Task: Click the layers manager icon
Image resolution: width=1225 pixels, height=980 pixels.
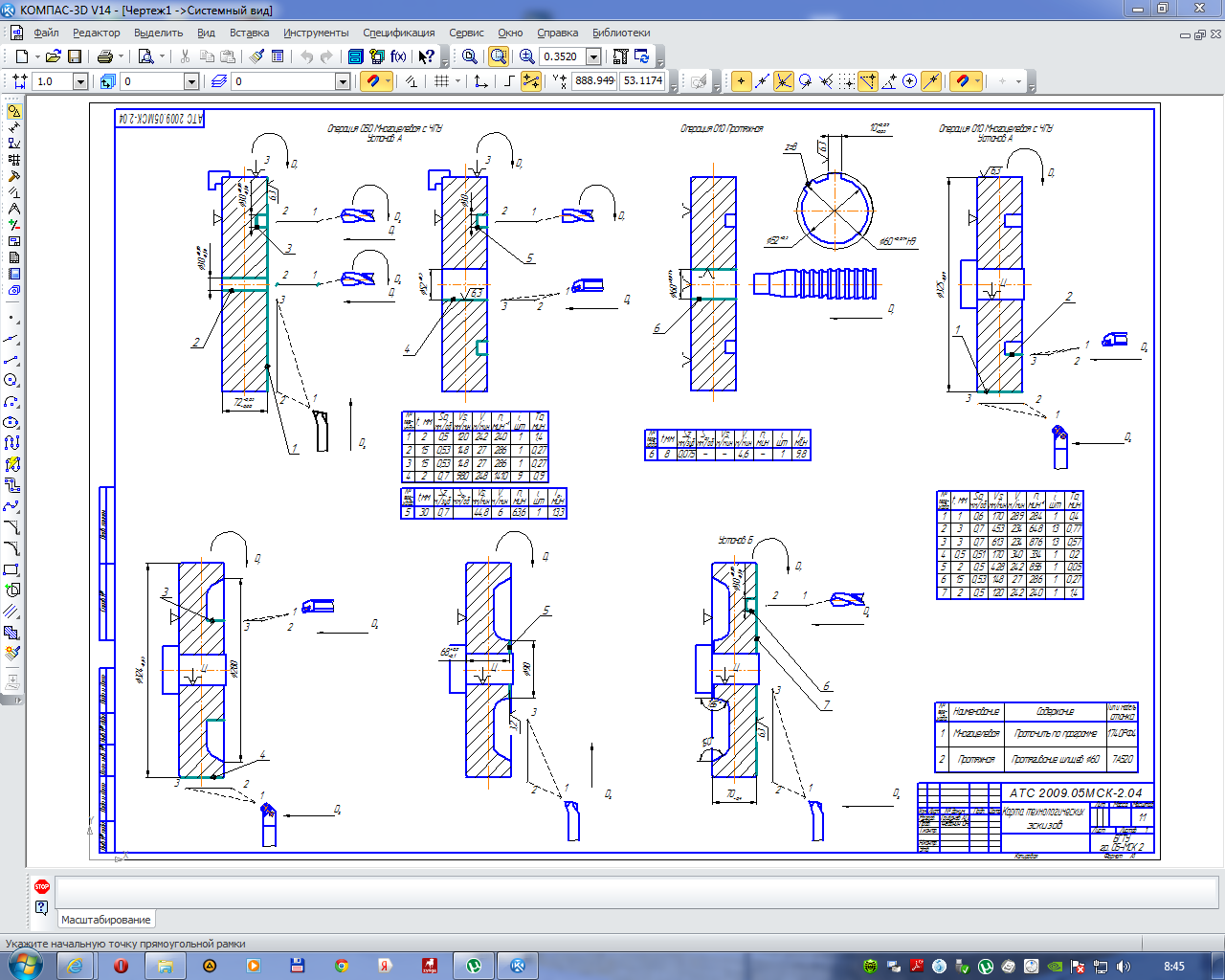Action: coord(218,81)
